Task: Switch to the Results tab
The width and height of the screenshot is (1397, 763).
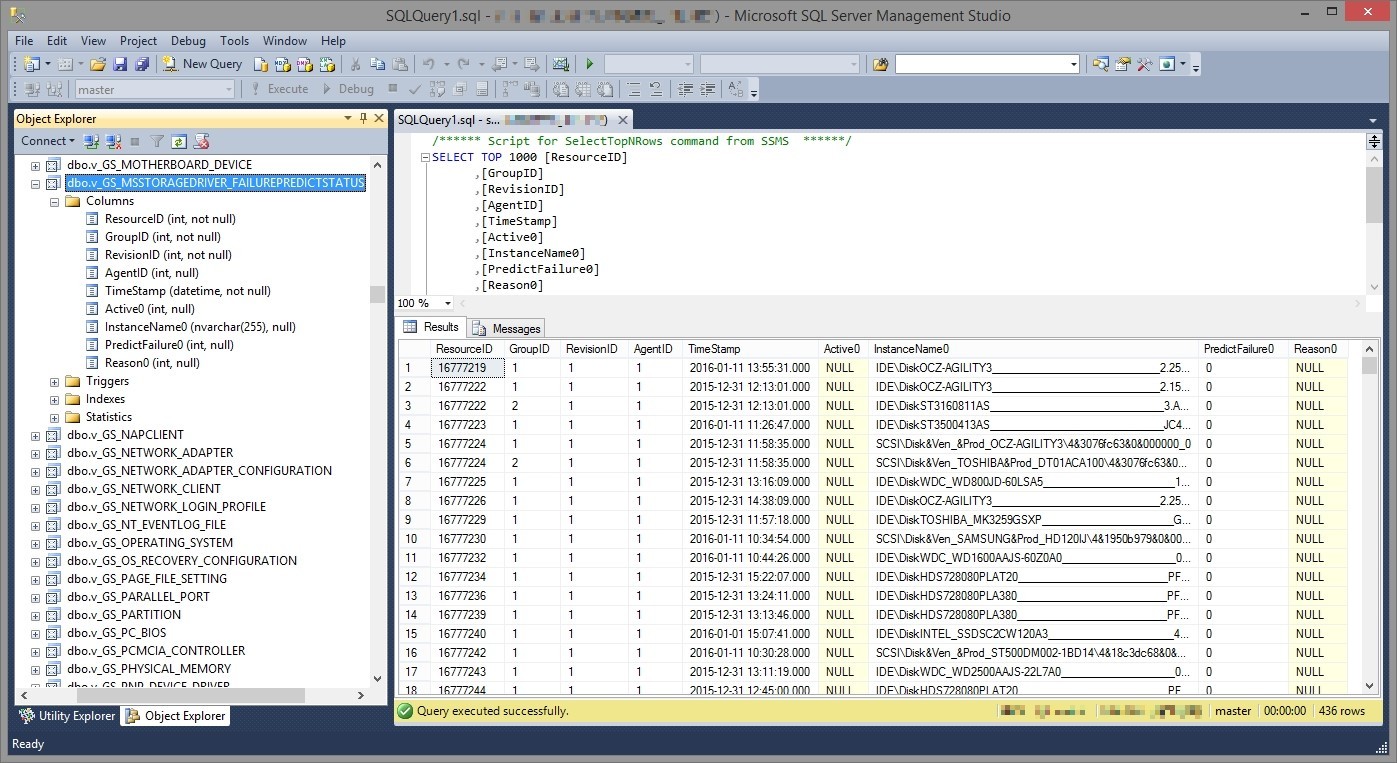Action: tap(431, 327)
